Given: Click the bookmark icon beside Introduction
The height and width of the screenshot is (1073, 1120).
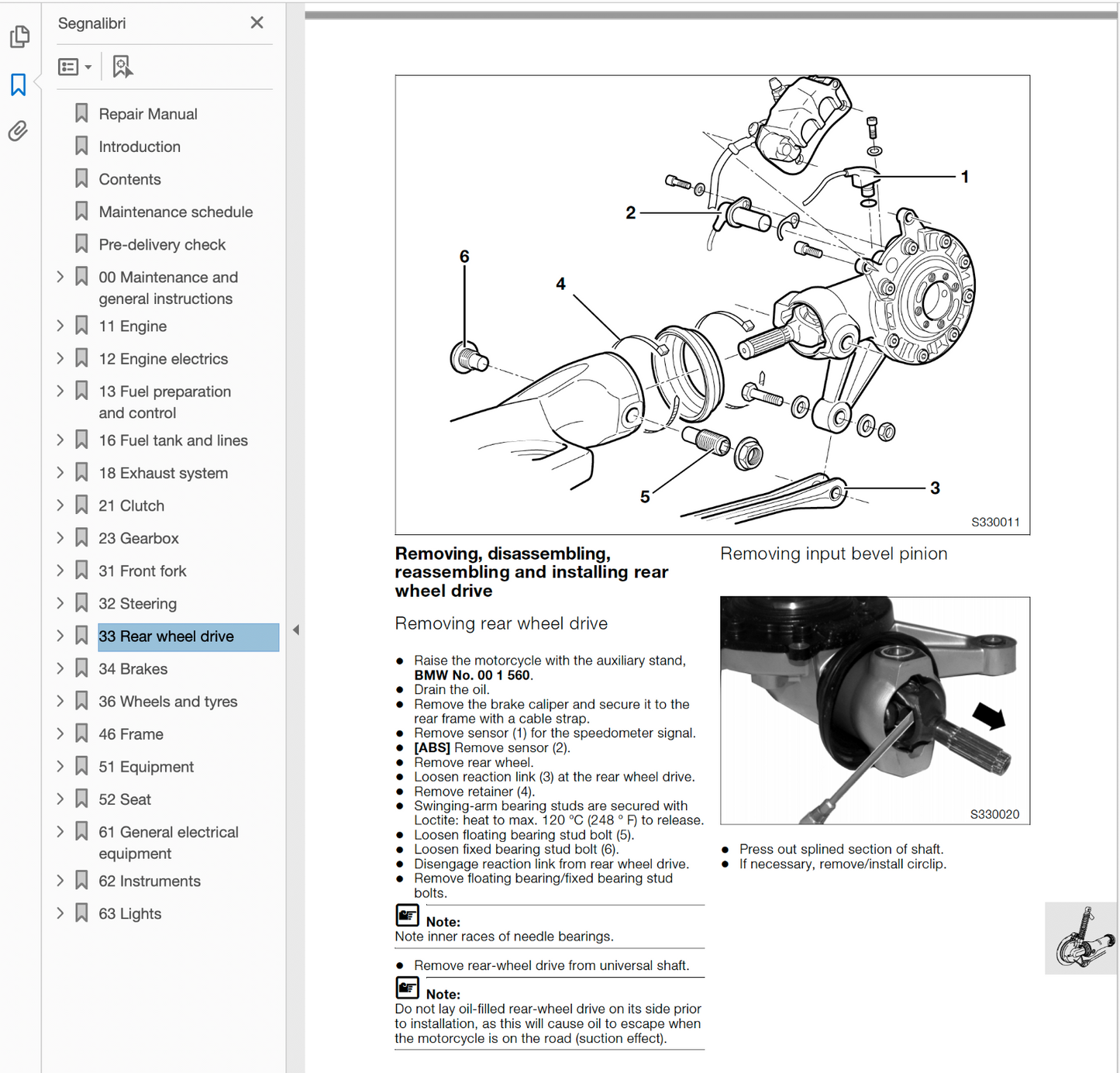Looking at the screenshot, I should 81,147.
